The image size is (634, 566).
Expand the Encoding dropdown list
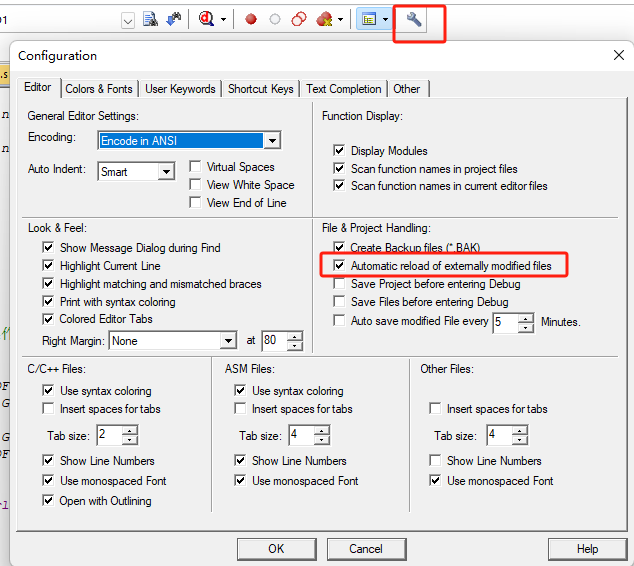(272, 141)
